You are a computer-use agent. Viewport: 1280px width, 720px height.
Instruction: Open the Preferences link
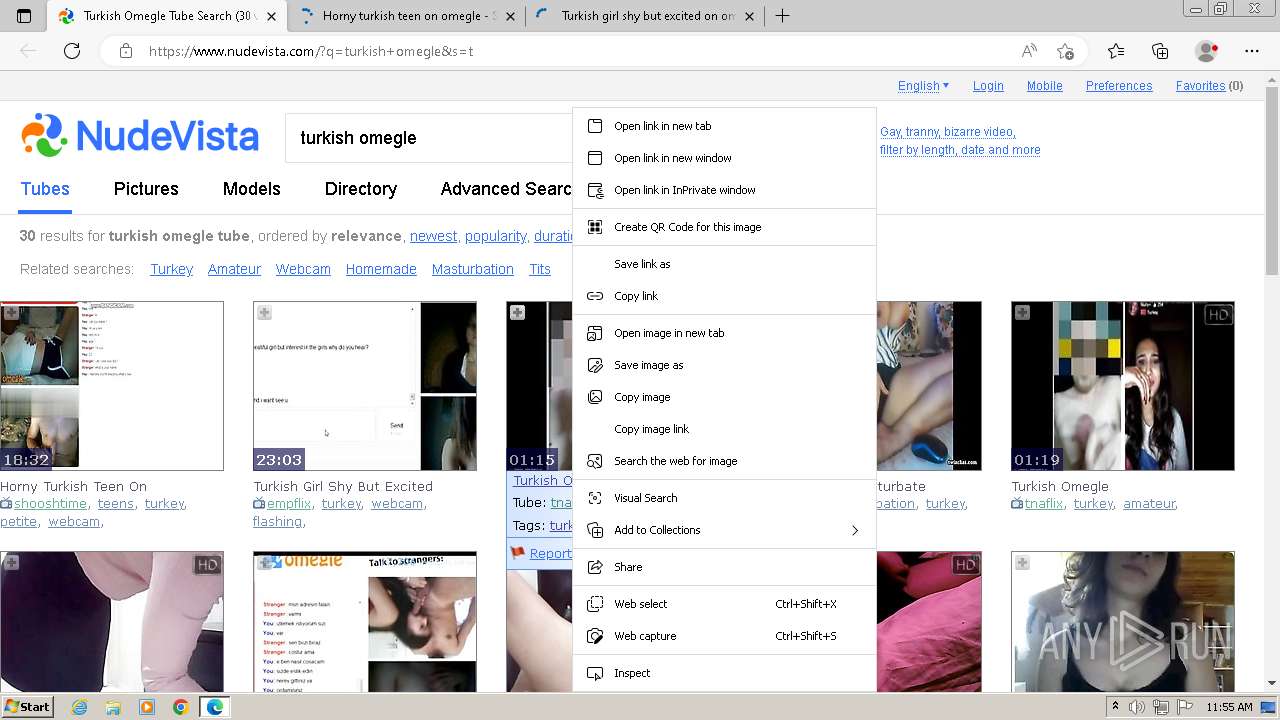click(1119, 86)
